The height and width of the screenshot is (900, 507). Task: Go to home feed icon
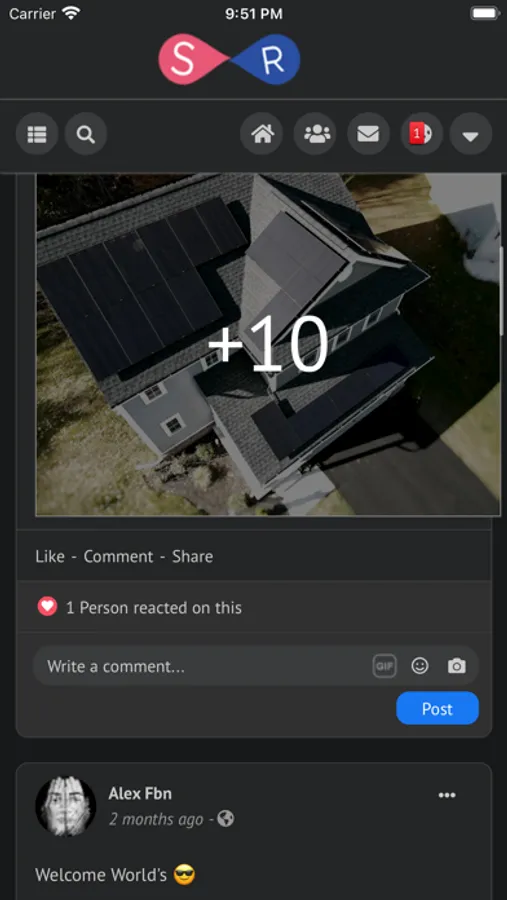click(261, 134)
